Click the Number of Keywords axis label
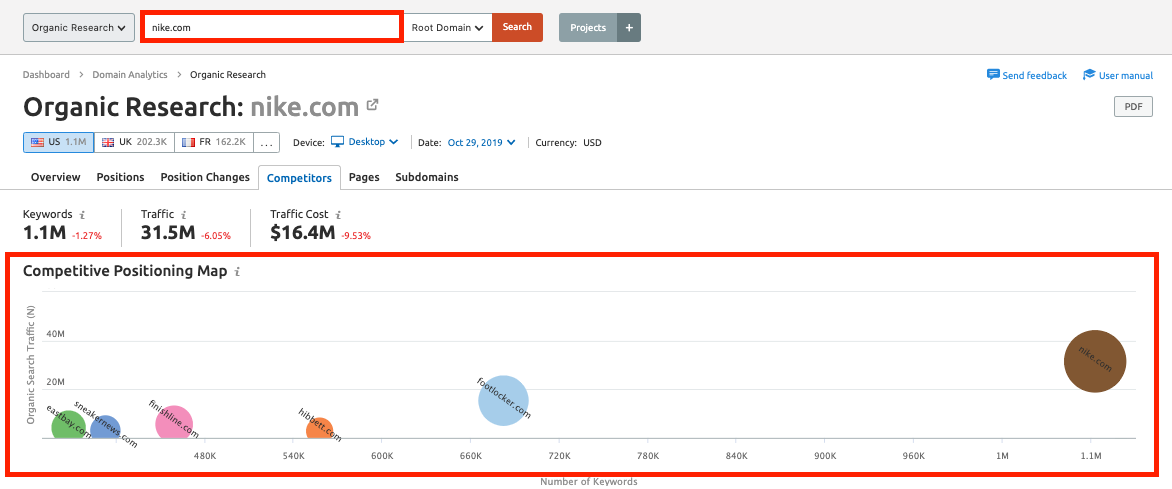Screen dimensions: 1172x489 [589, 482]
